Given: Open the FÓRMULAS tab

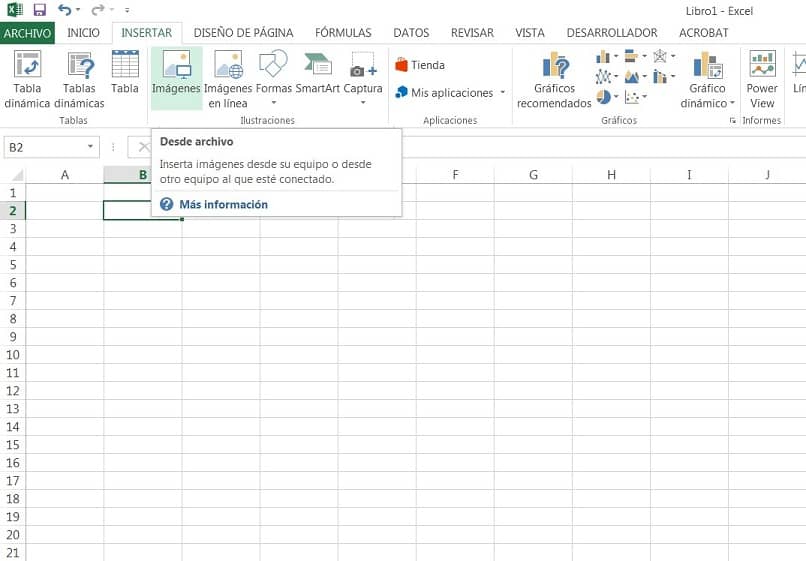Looking at the screenshot, I should tap(343, 33).
